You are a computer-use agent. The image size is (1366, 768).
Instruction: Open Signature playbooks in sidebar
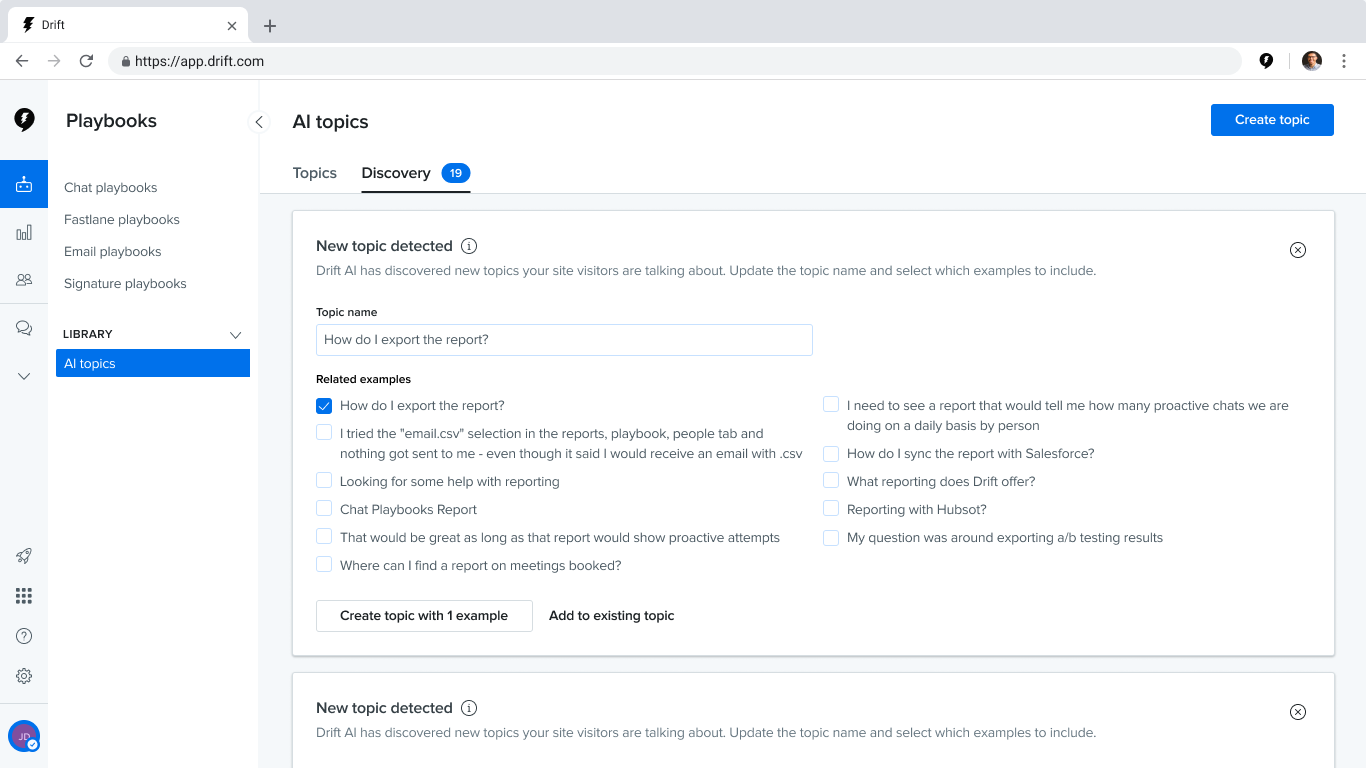pyautogui.click(x=125, y=283)
